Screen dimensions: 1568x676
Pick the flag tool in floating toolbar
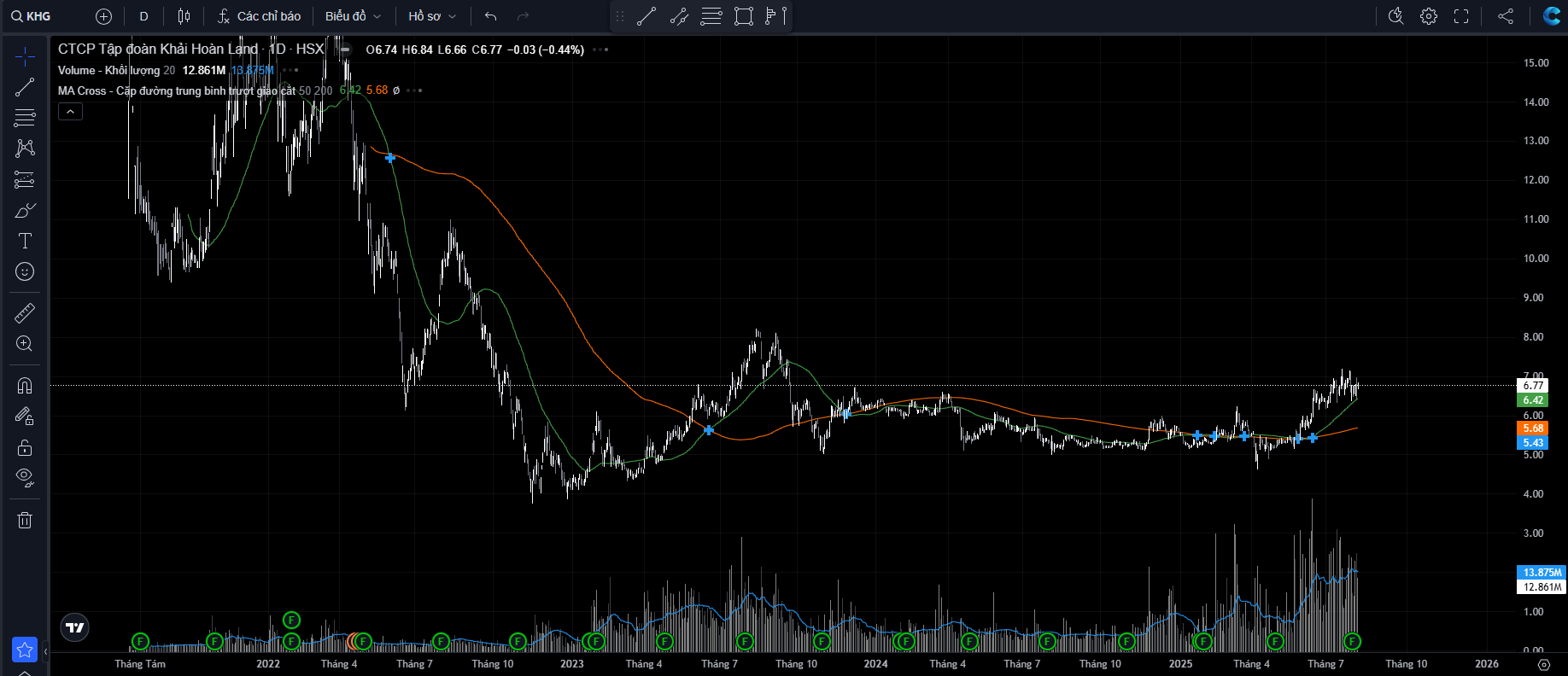coord(776,16)
